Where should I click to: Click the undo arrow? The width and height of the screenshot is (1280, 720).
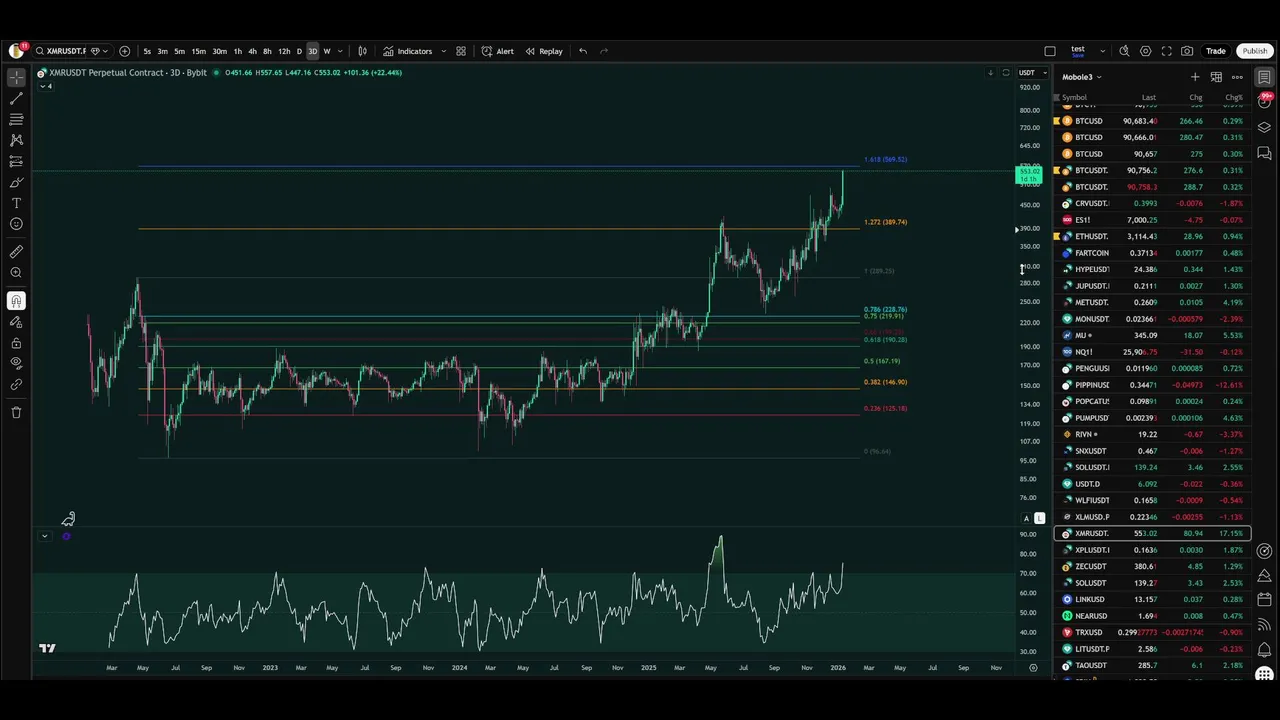(583, 51)
